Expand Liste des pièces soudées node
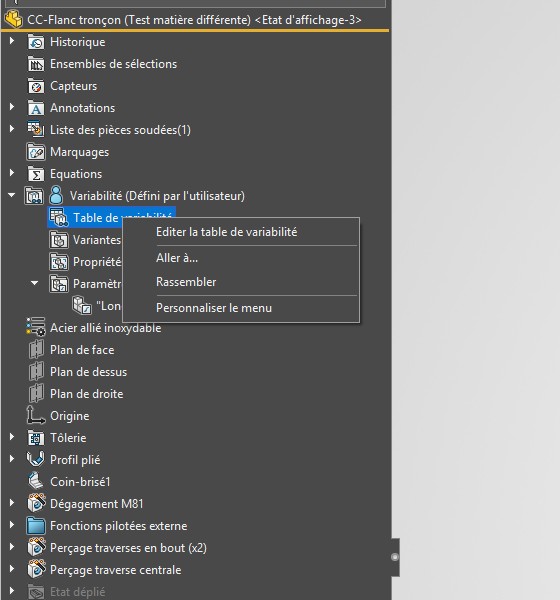 click(x=12, y=129)
